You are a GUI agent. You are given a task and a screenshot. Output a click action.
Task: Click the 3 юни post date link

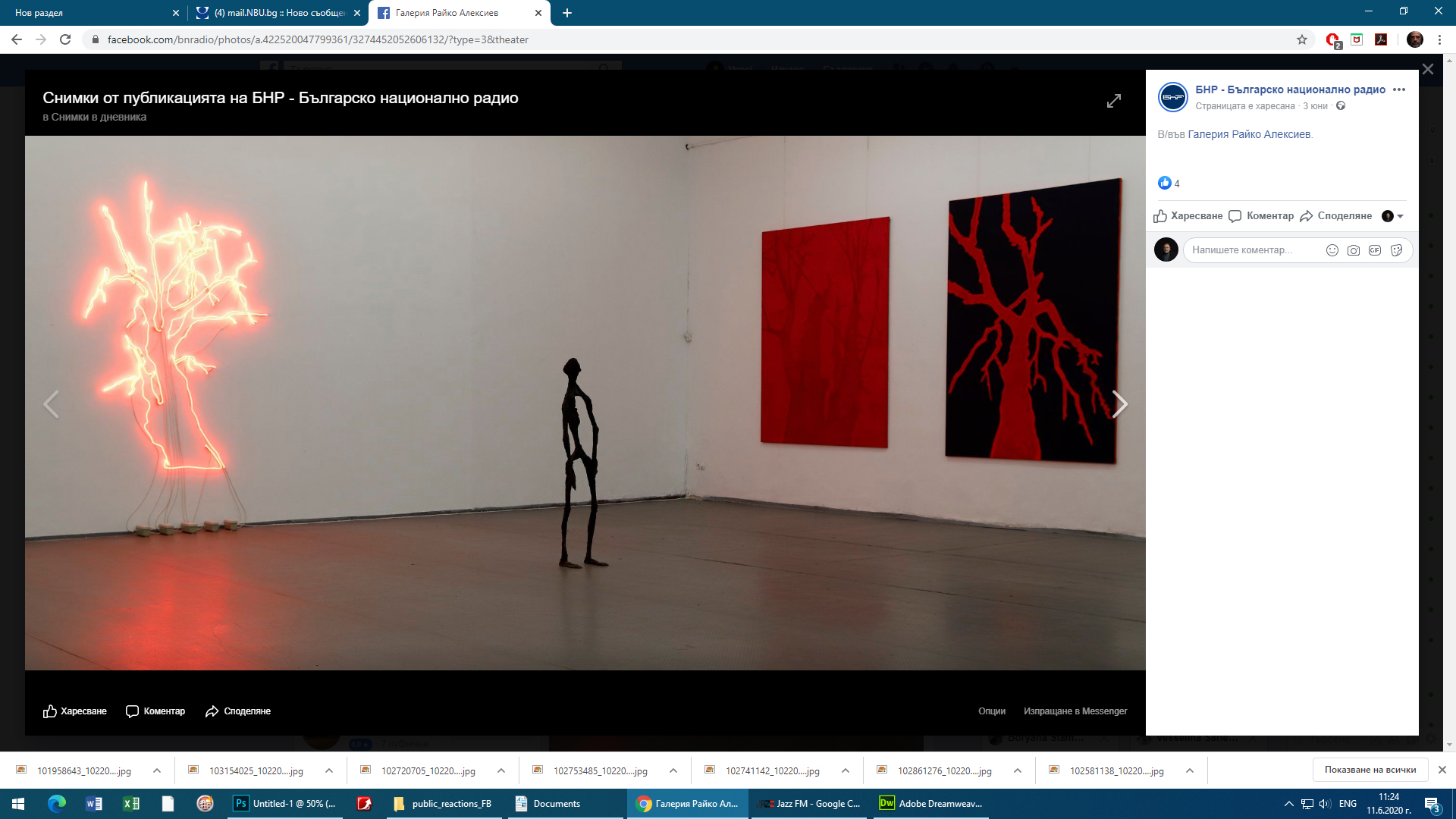point(1316,106)
